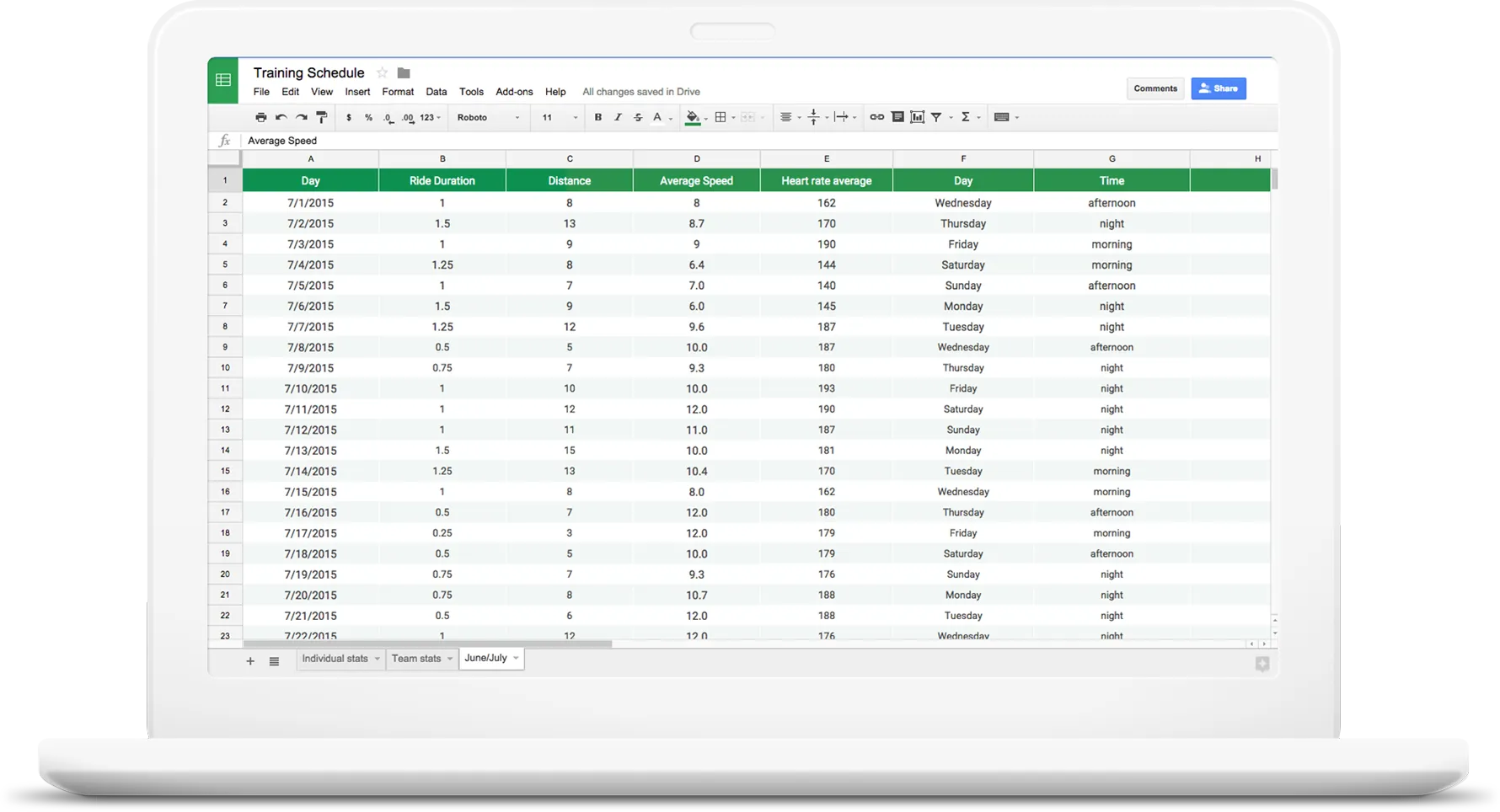Image resolution: width=1500 pixels, height=812 pixels.
Task: Toggle italic formatting
Action: [x=618, y=117]
